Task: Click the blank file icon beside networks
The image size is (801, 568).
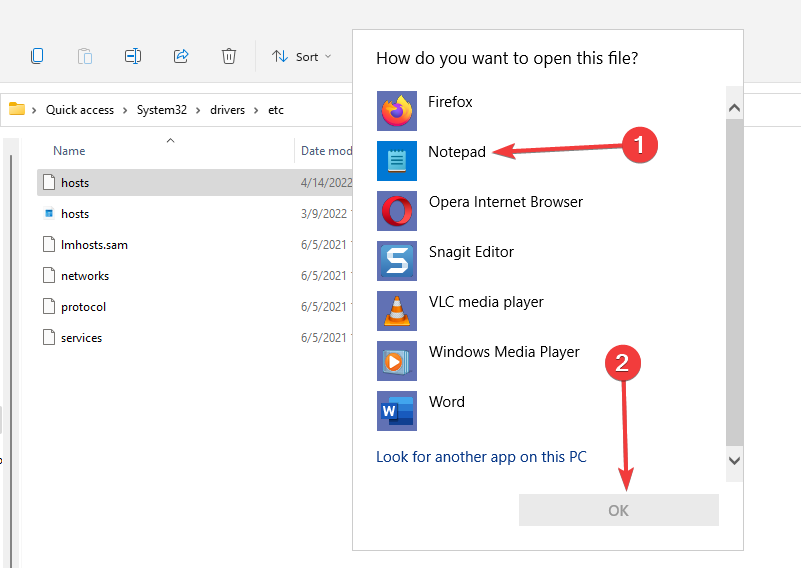Action: (x=49, y=275)
